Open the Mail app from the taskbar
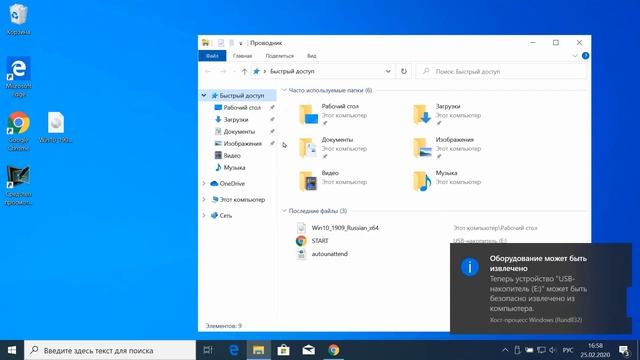The image size is (640, 360). click(308, 350)
